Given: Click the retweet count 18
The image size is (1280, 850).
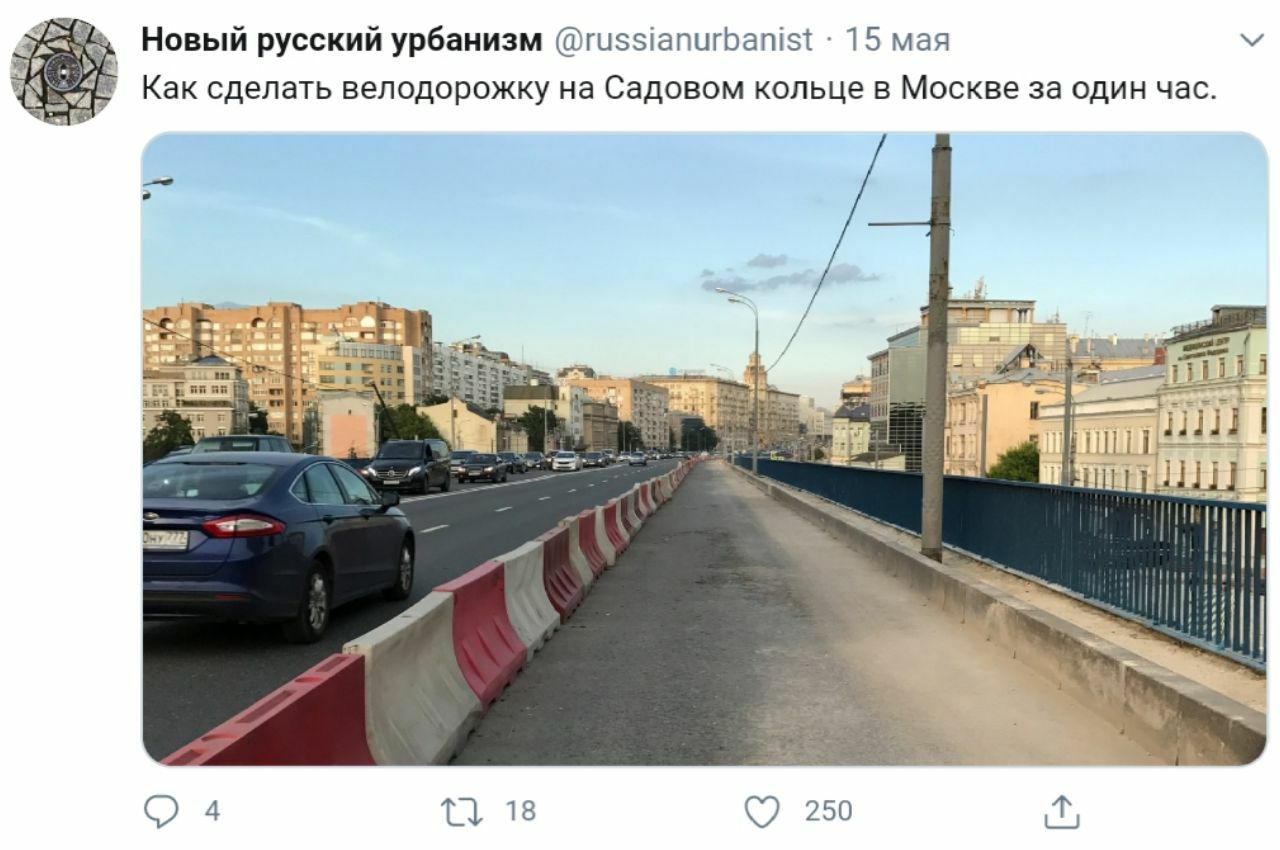Looking at the screenshot, I should (520, 811).
